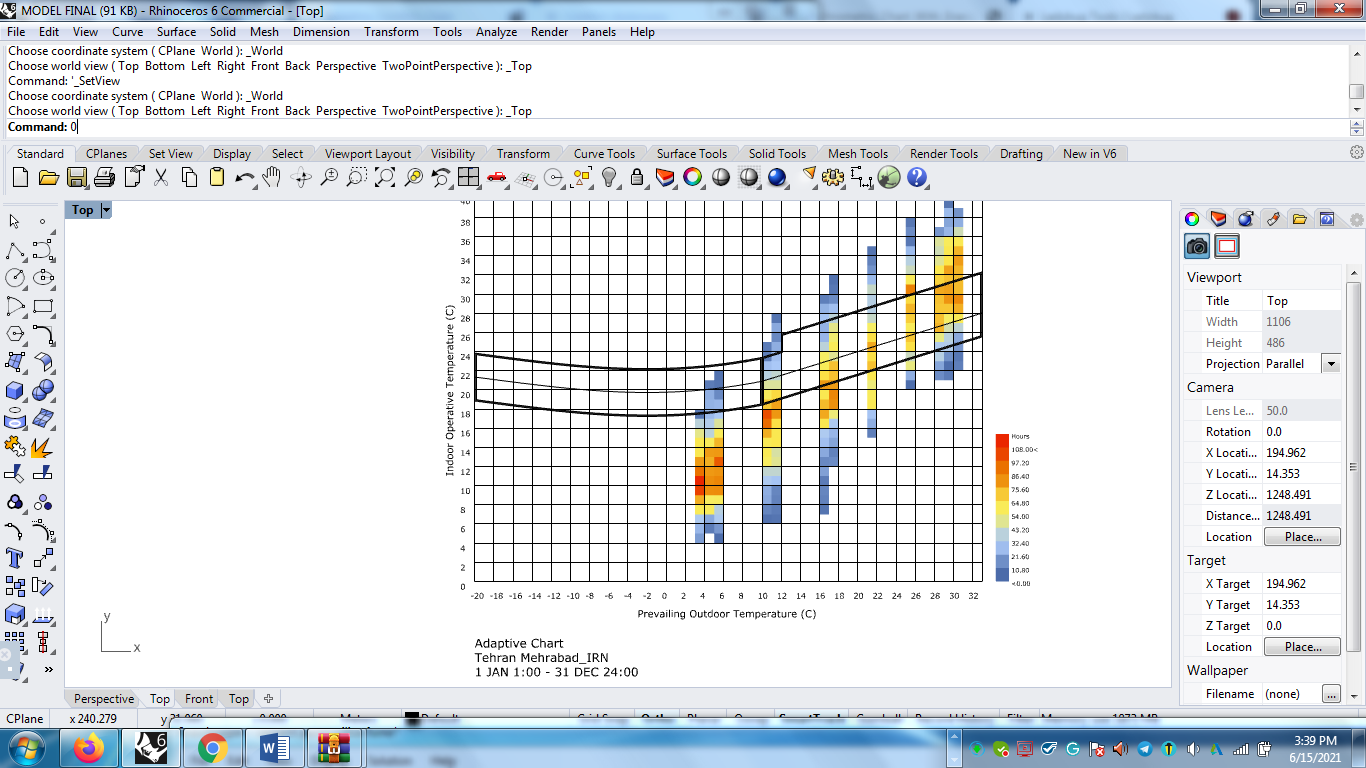Click the wallpaper Filename browse button
Screen dimensions: 1366x768
click(1331, 694)
